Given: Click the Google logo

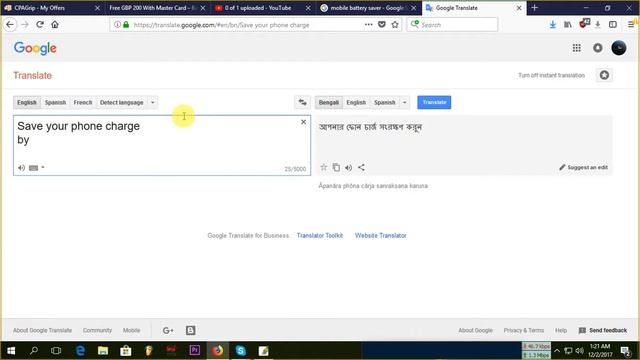Looking at the screenshot, I should pyautogui.click(x=35, y=48).
